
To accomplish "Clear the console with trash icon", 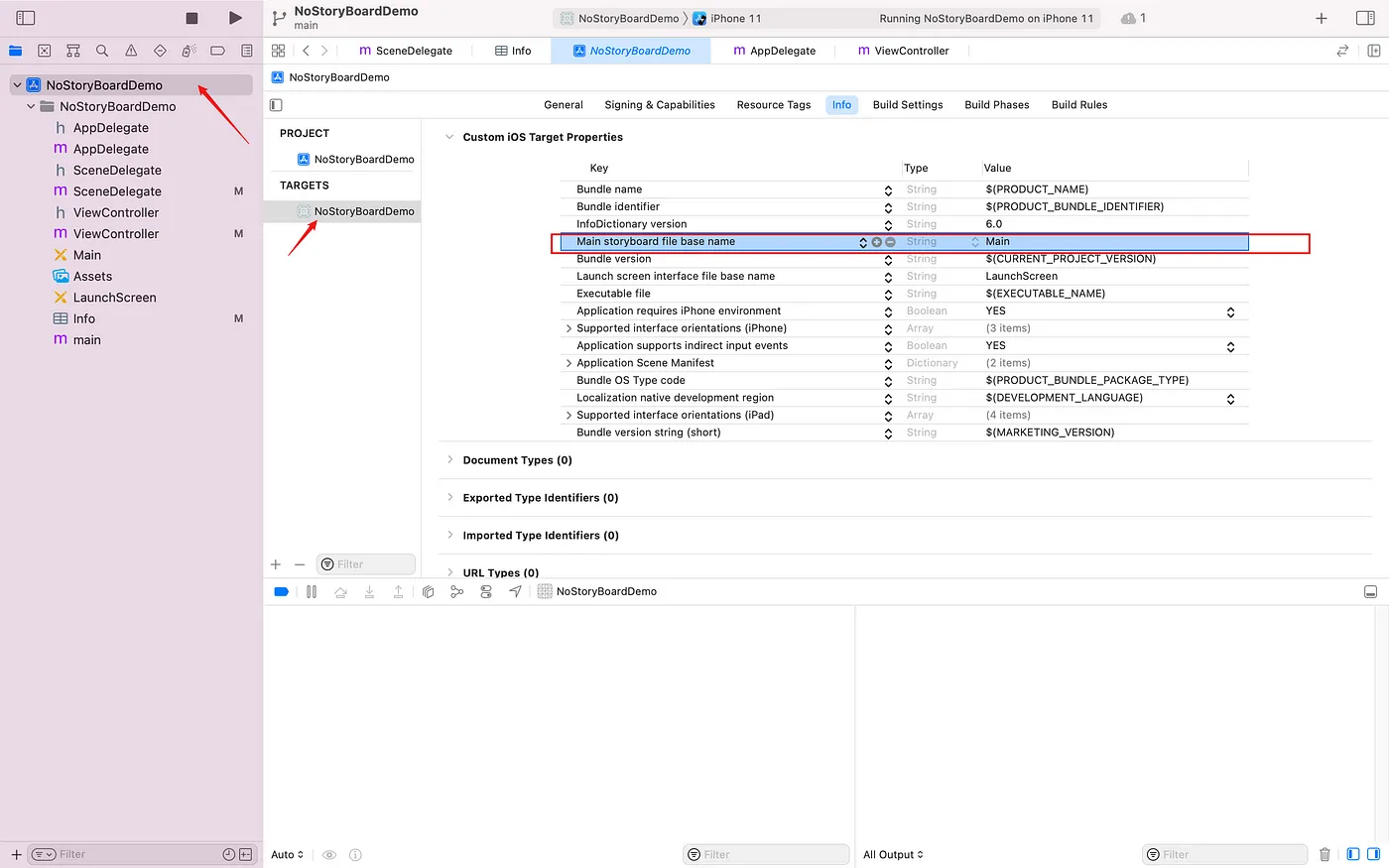I will pos(1325,854).
